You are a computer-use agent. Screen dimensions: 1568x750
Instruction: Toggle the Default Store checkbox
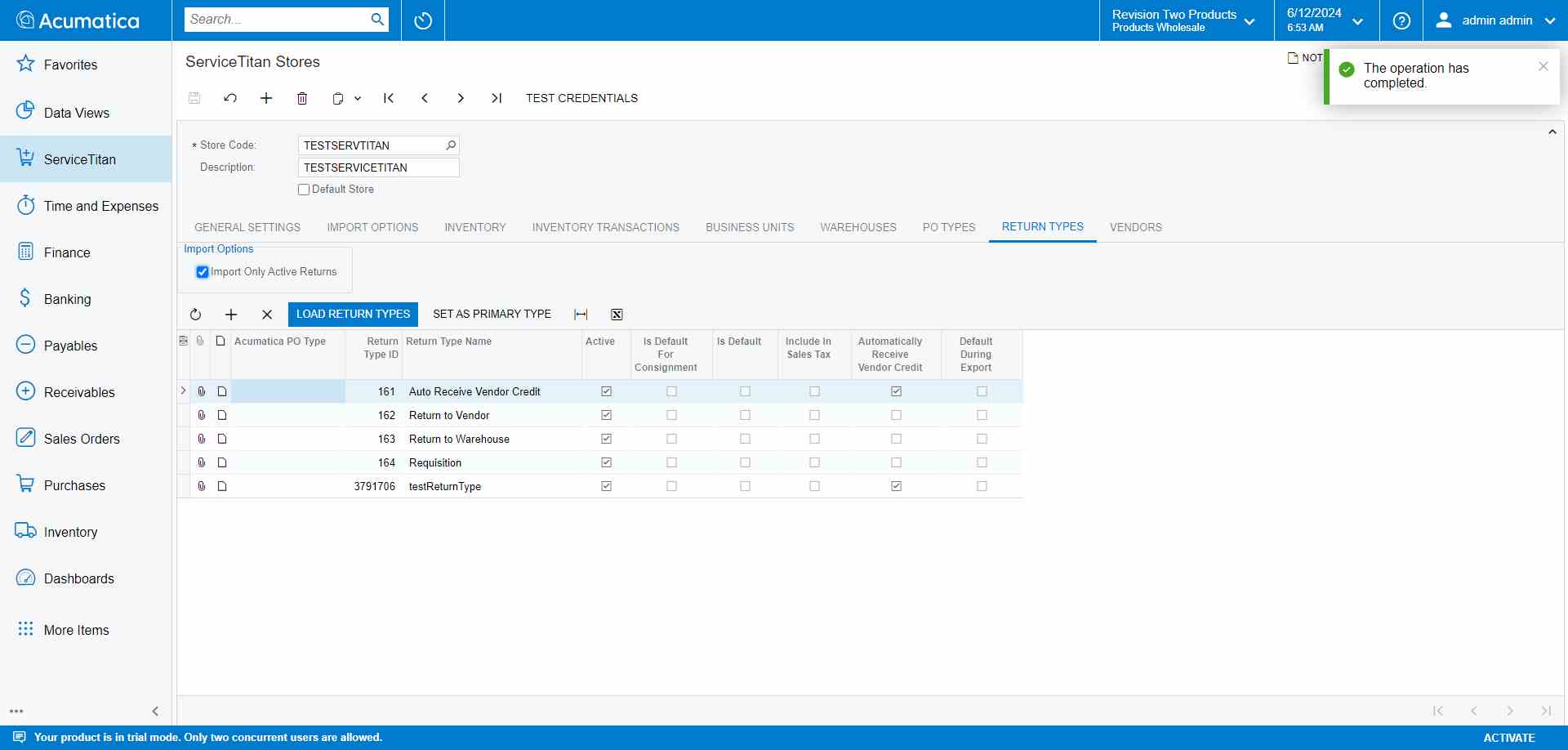click(x=304, y=190)
